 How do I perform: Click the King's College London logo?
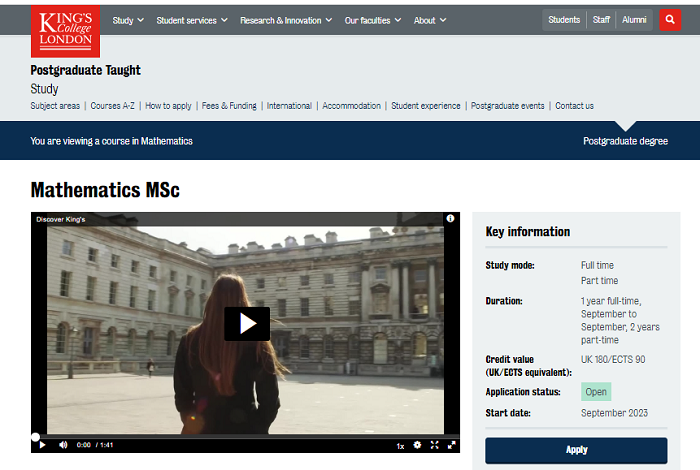(65, 31)
